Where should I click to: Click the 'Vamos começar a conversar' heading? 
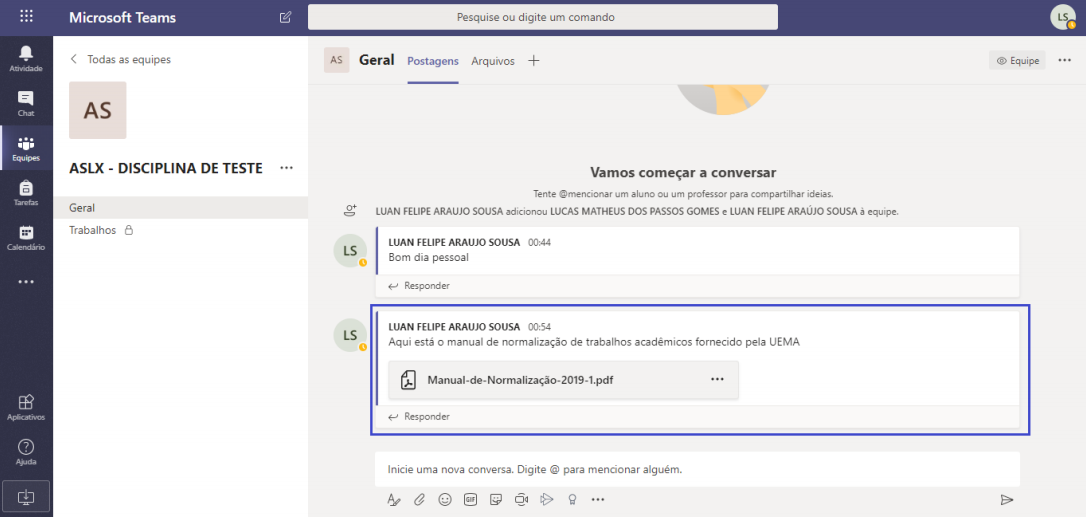(x=684, y=172)
